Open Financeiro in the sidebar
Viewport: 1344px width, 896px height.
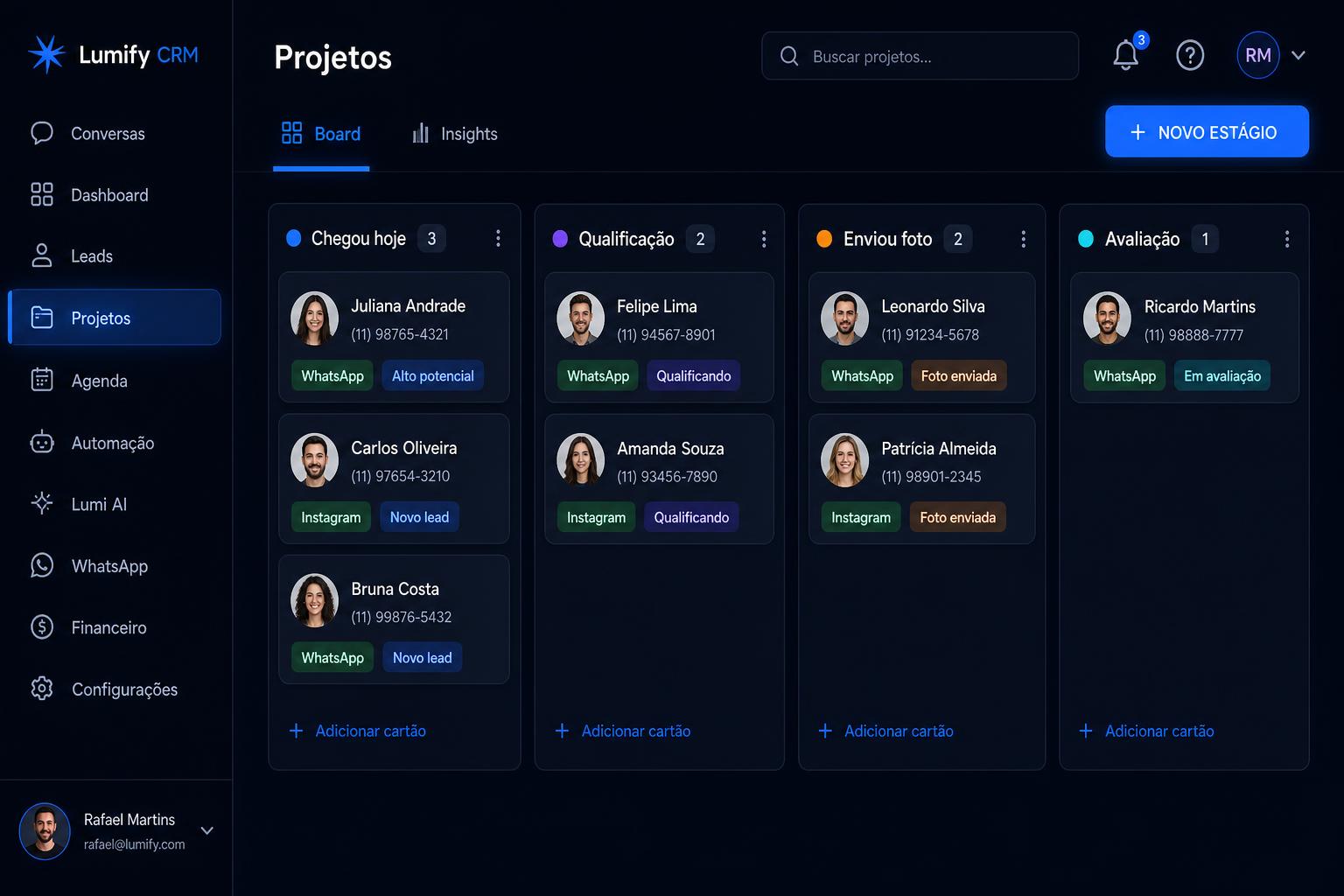115,626
